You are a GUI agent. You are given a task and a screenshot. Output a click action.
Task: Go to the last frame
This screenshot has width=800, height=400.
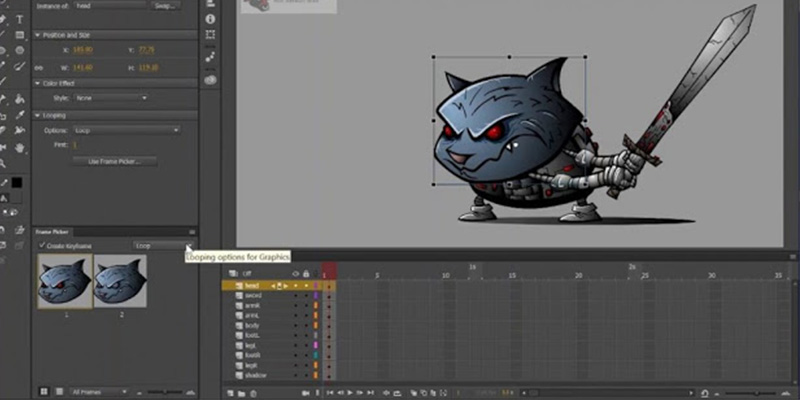(x=370, y=393)
